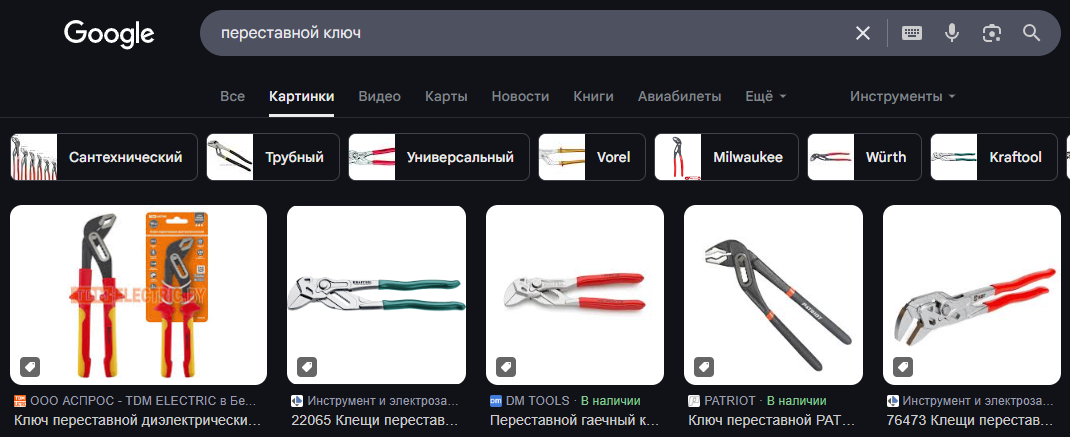Expand the Ещё dropdown menu
Screen dimensions: 1070x437
[x=766, y=96]
